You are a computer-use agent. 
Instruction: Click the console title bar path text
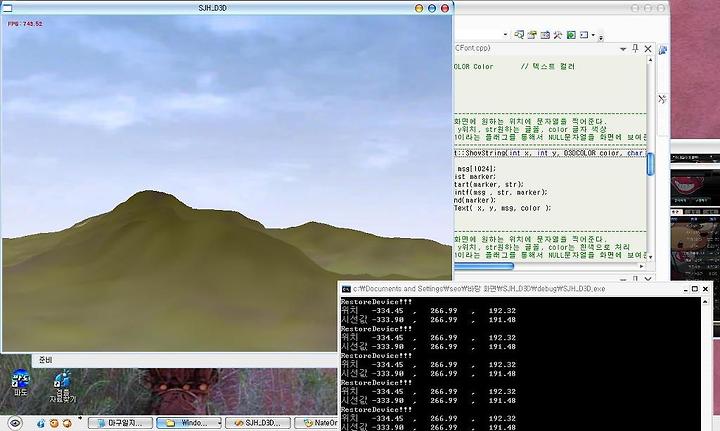pyautogui.click(x=479, y=289)
